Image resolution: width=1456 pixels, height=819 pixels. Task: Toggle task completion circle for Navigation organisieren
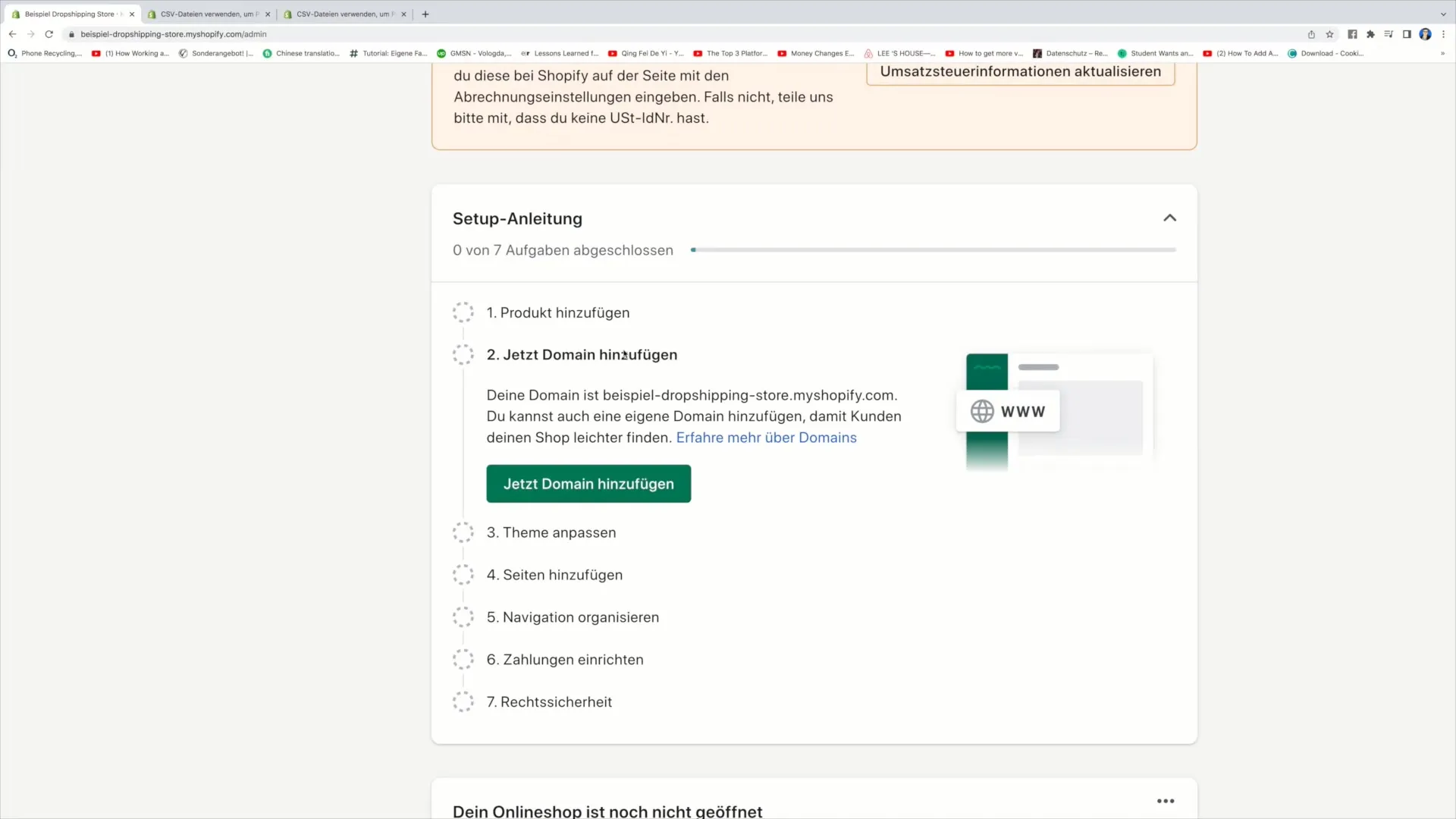pos(463,617)
